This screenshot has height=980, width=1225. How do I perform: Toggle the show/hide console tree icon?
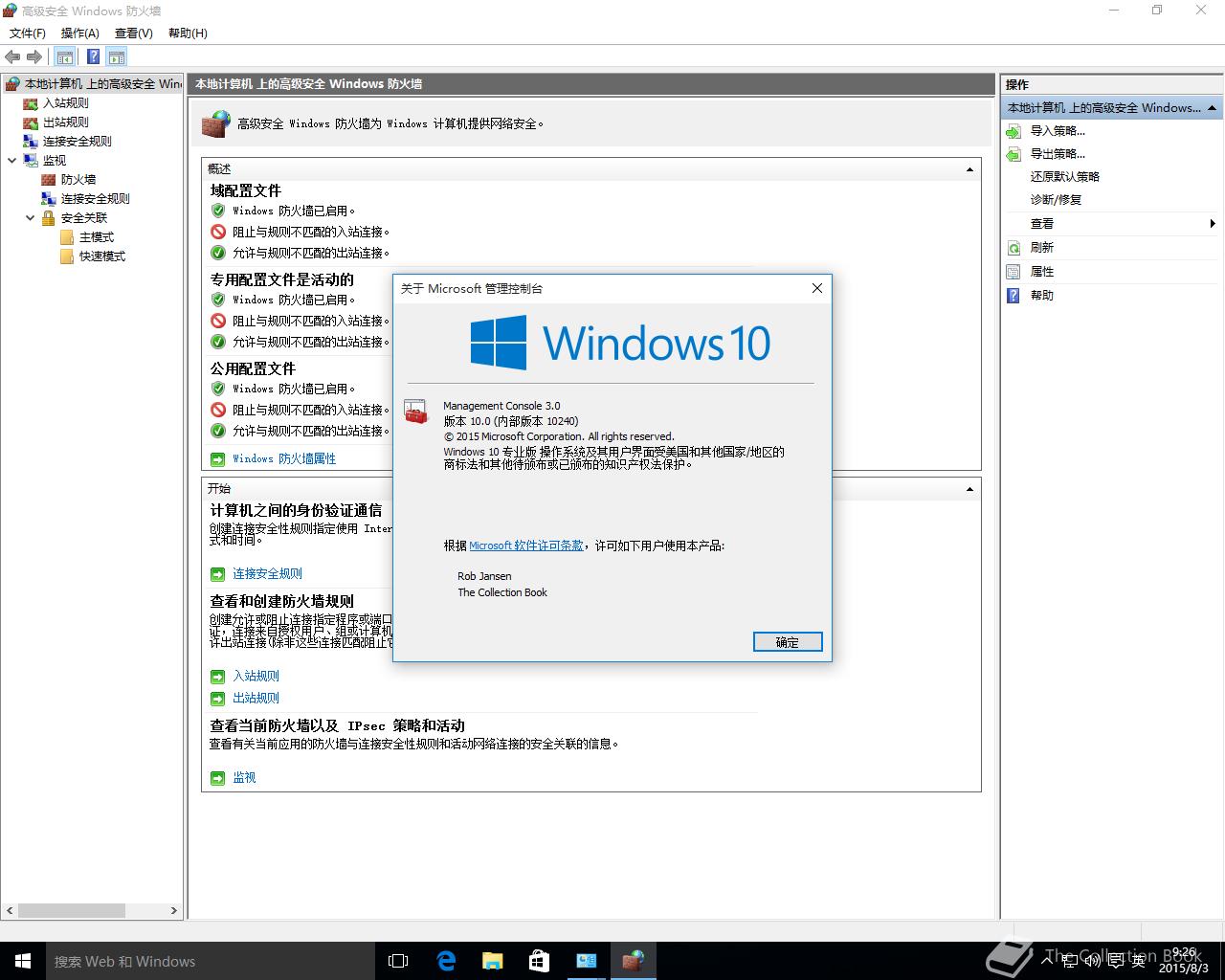pos(65,56)
